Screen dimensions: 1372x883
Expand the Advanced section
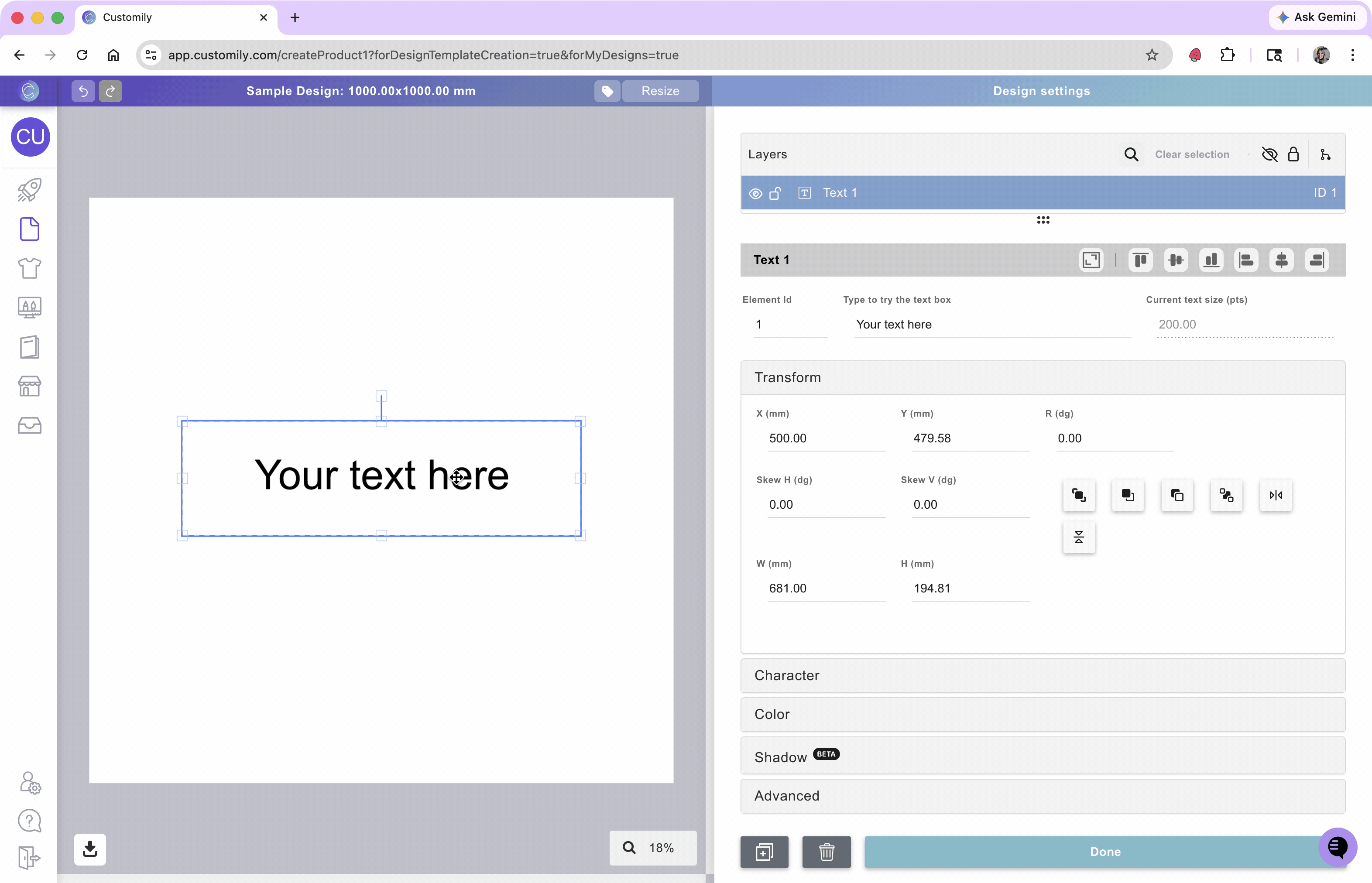1042,796
